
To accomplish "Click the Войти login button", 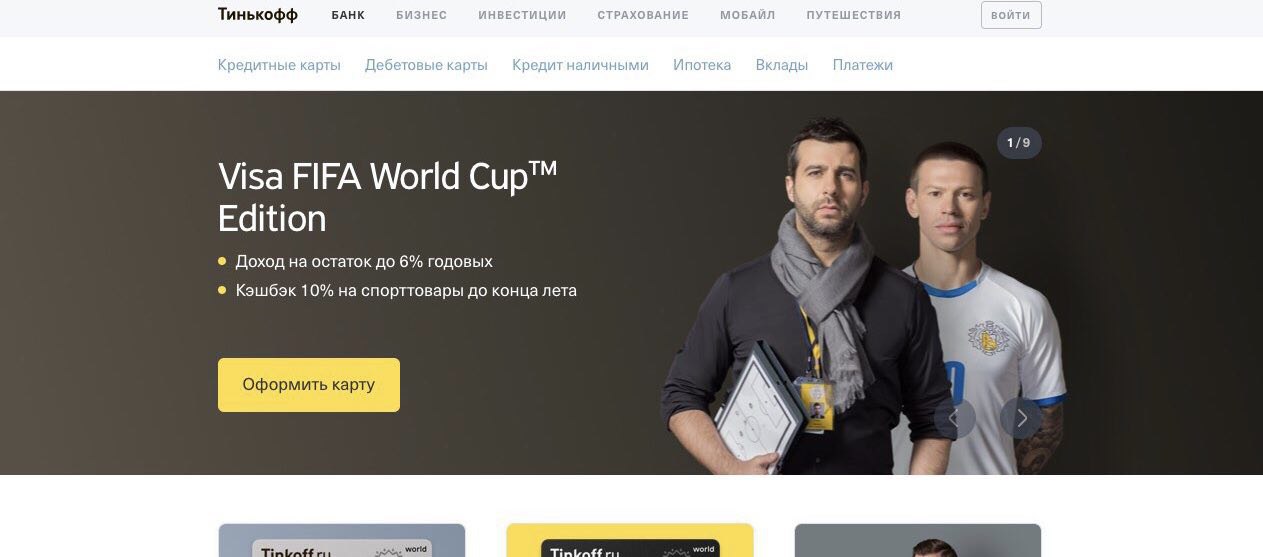I will coord(1011,15).
